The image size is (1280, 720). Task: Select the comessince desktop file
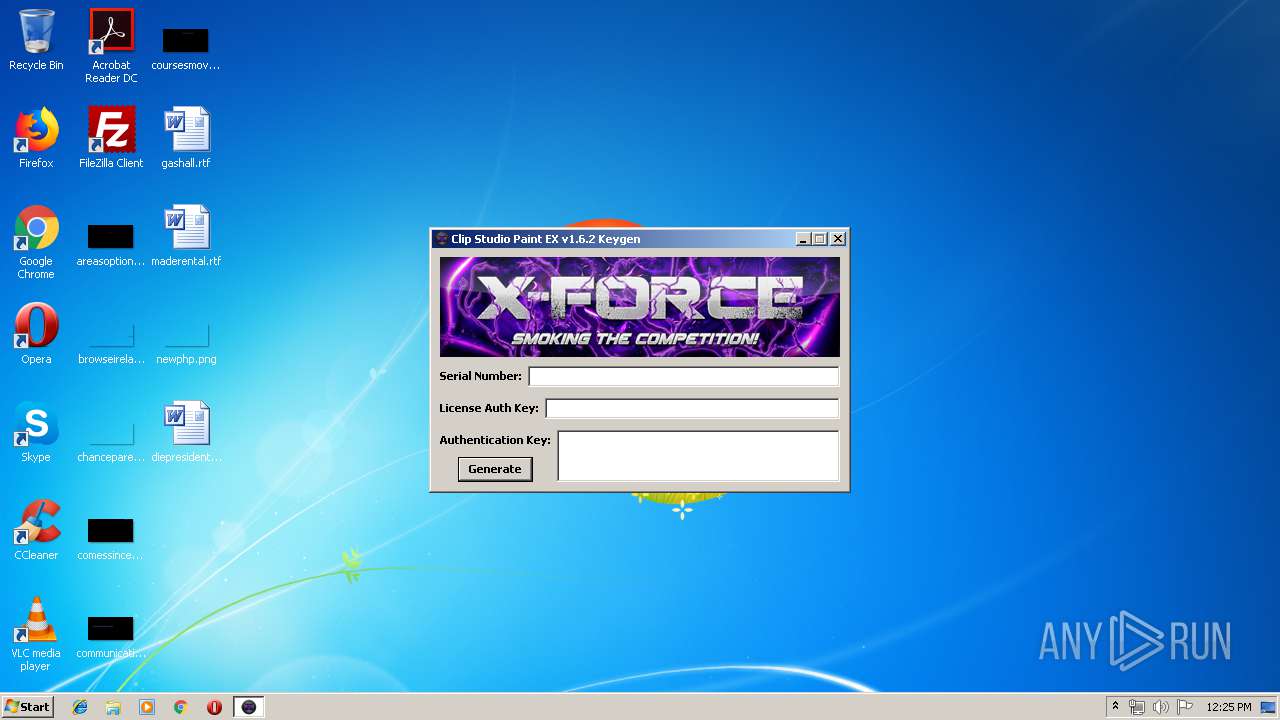(x=110, y=538)
